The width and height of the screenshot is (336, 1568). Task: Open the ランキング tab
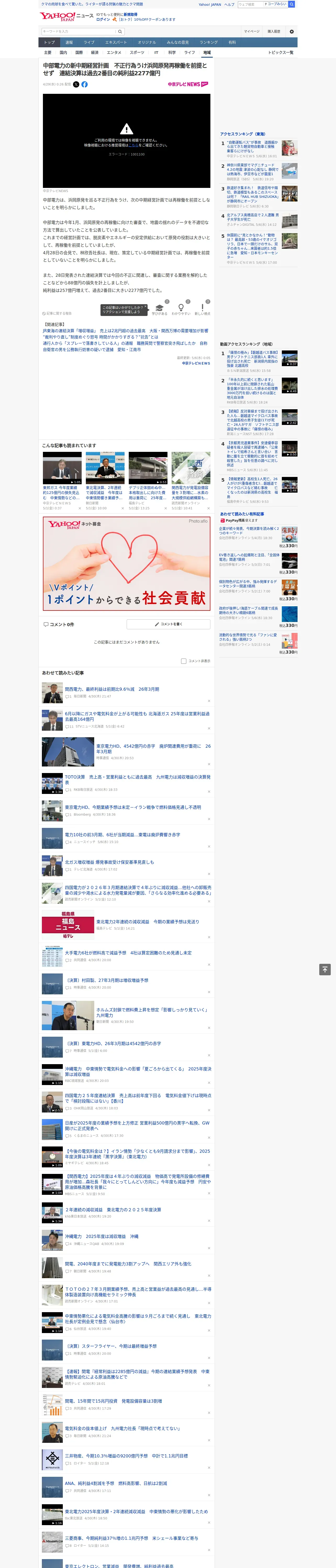pyautogui.click(x=209, y=43)
